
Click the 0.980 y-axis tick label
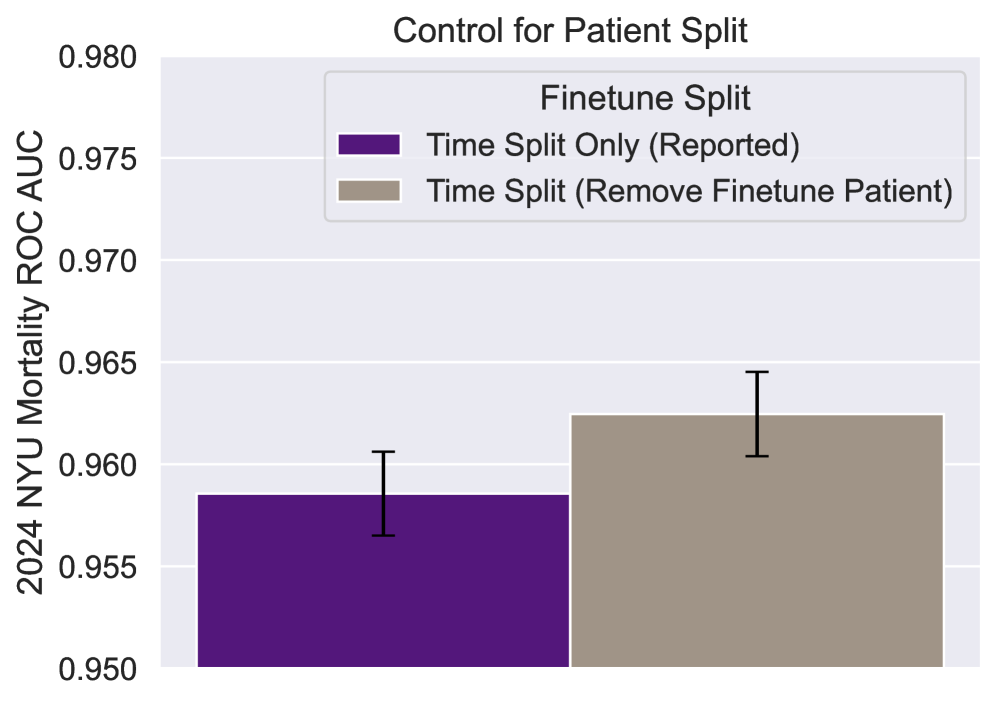coord(101,58)
